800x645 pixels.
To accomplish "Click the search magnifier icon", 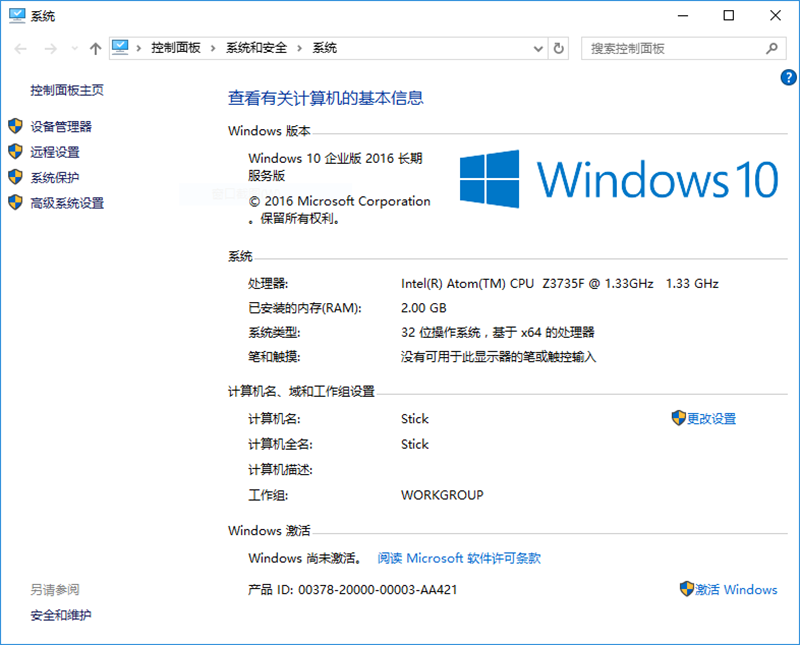I will pos(772,48).
